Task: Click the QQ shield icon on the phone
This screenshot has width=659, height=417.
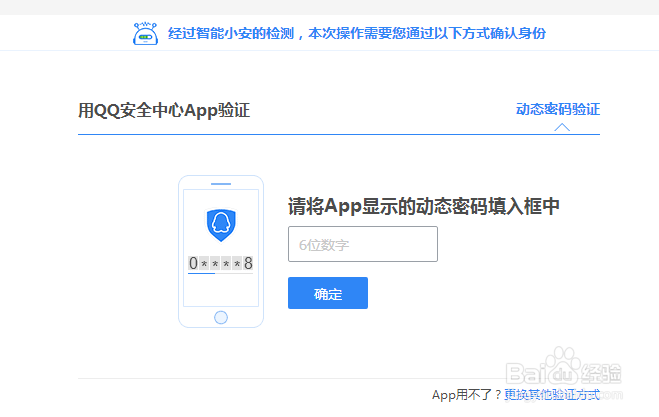Action: (221, 225)
